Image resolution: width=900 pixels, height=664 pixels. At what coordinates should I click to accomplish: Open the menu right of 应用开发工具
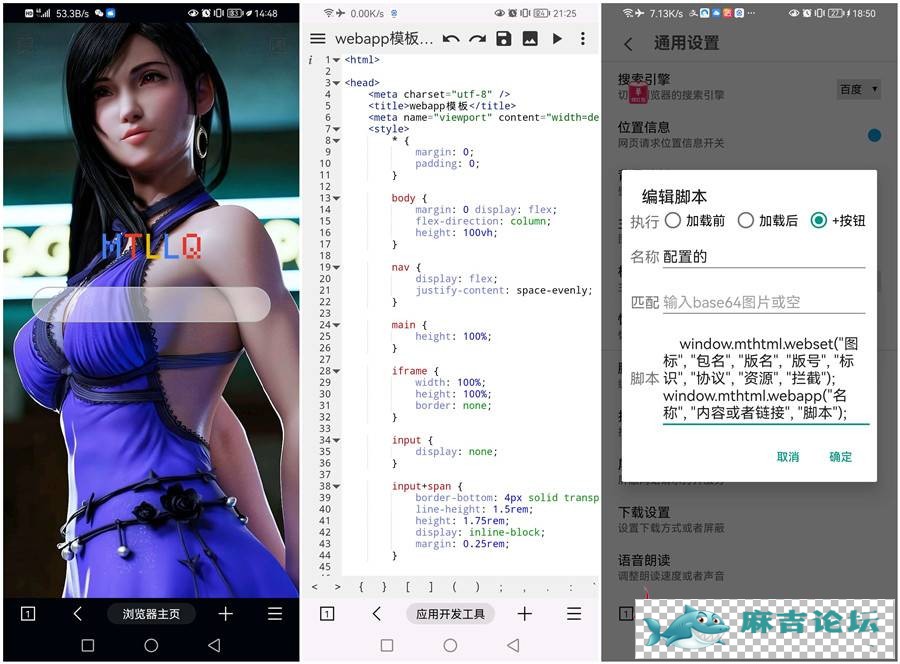574,614
